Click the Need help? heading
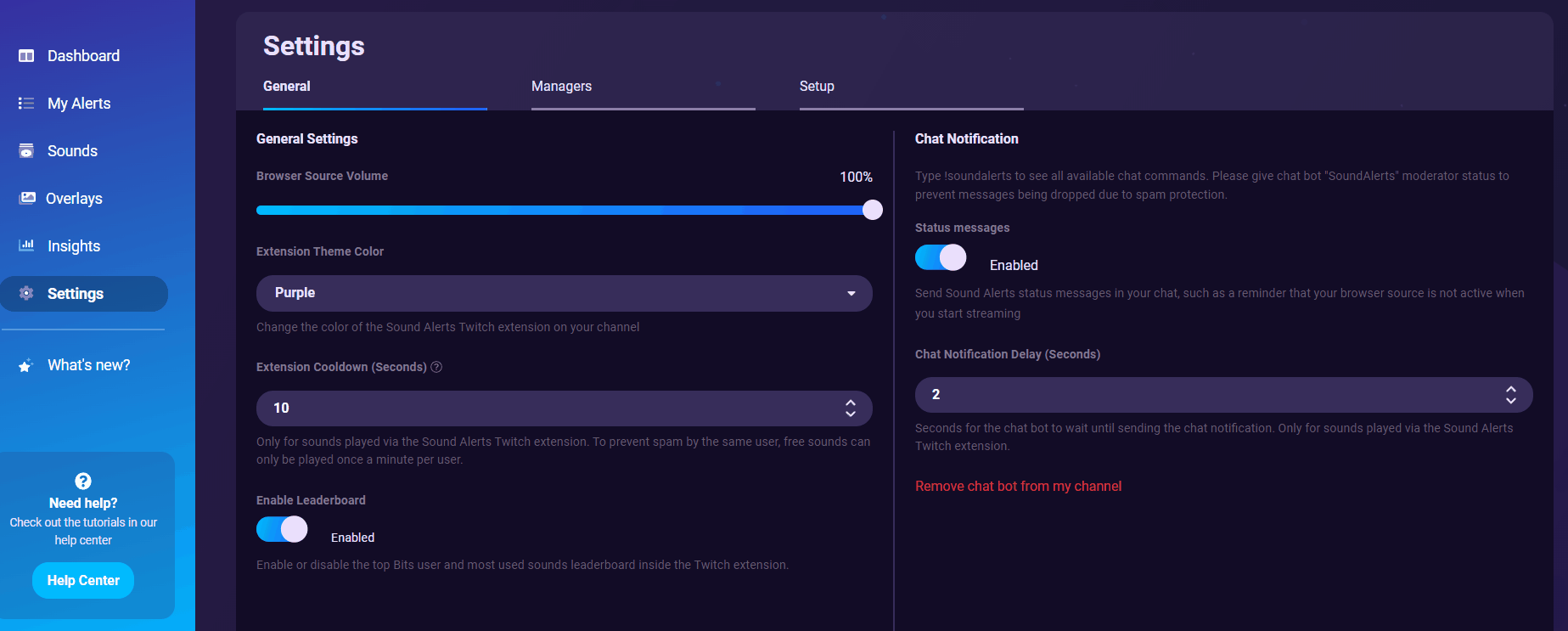1568x631 pixels. tap(83, 503)
